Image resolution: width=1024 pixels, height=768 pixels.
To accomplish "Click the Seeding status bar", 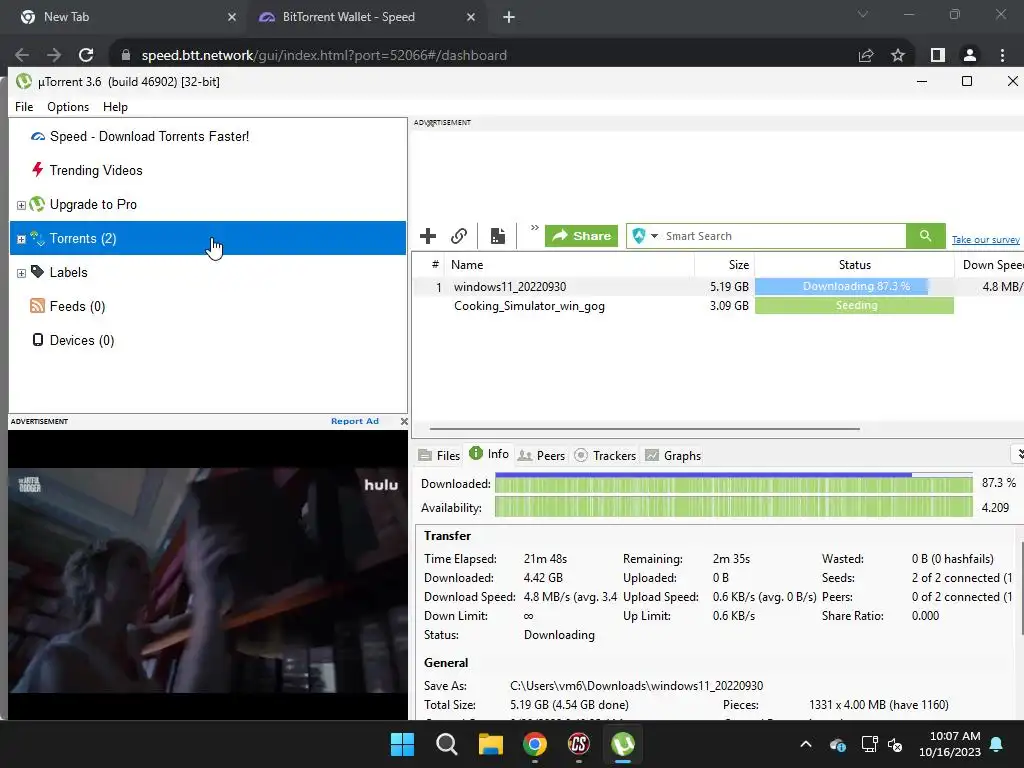I will click(854, 305).
